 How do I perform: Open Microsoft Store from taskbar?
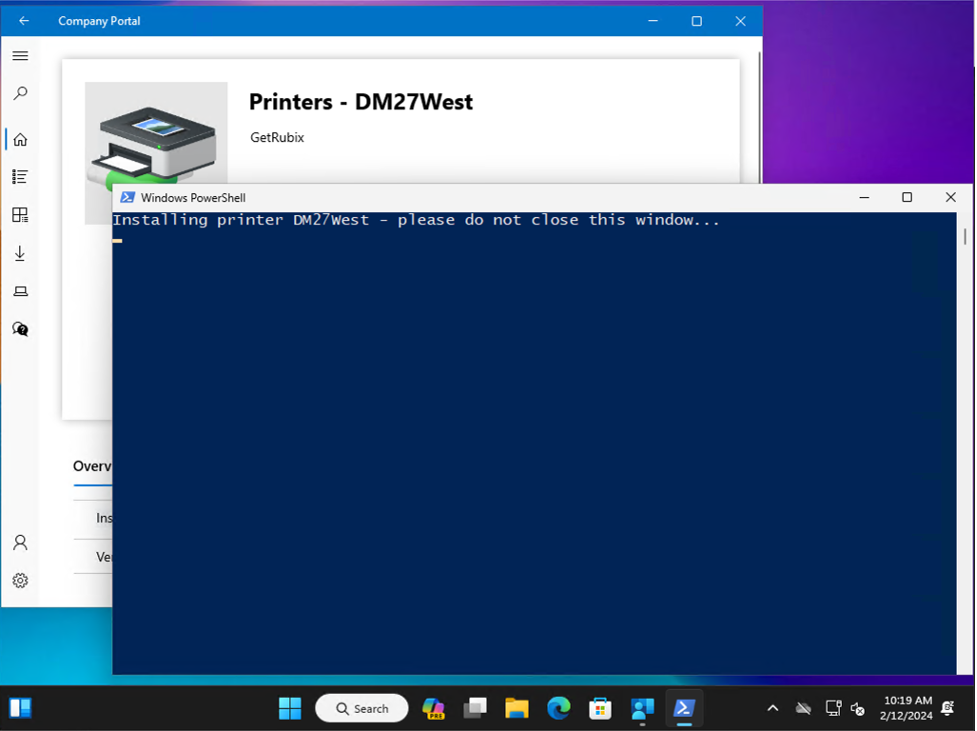(x=600, y=708)
